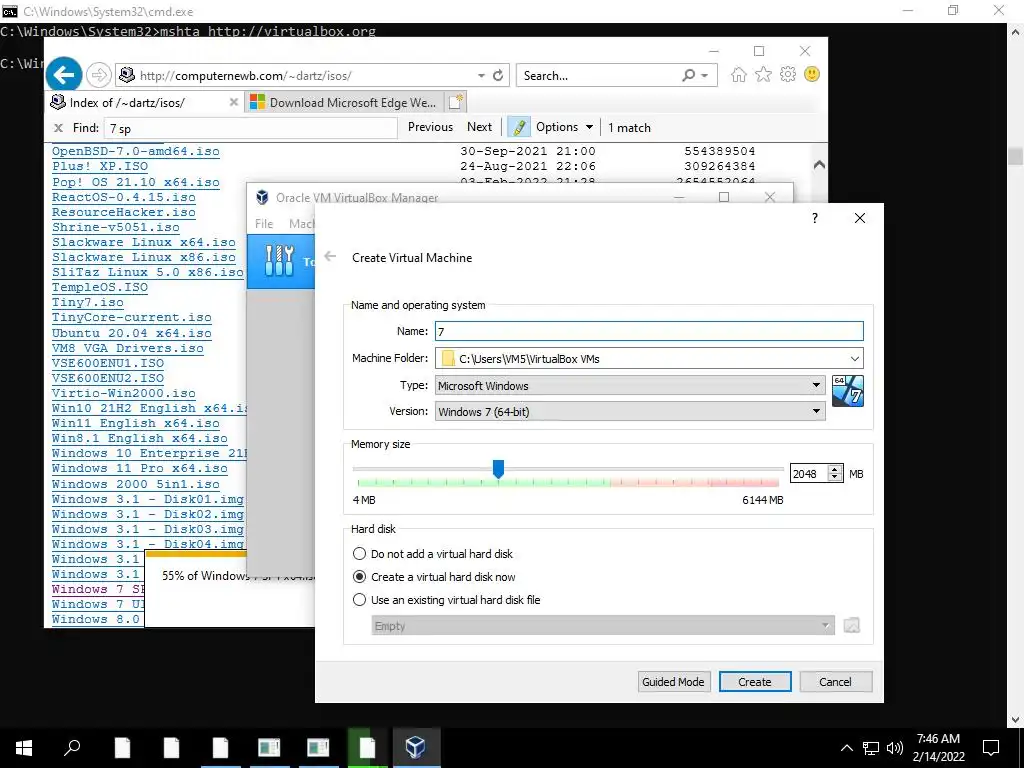Open the Windows Start menu
The width and height of the screenshot is (1024, 768).
pos(24,748)
